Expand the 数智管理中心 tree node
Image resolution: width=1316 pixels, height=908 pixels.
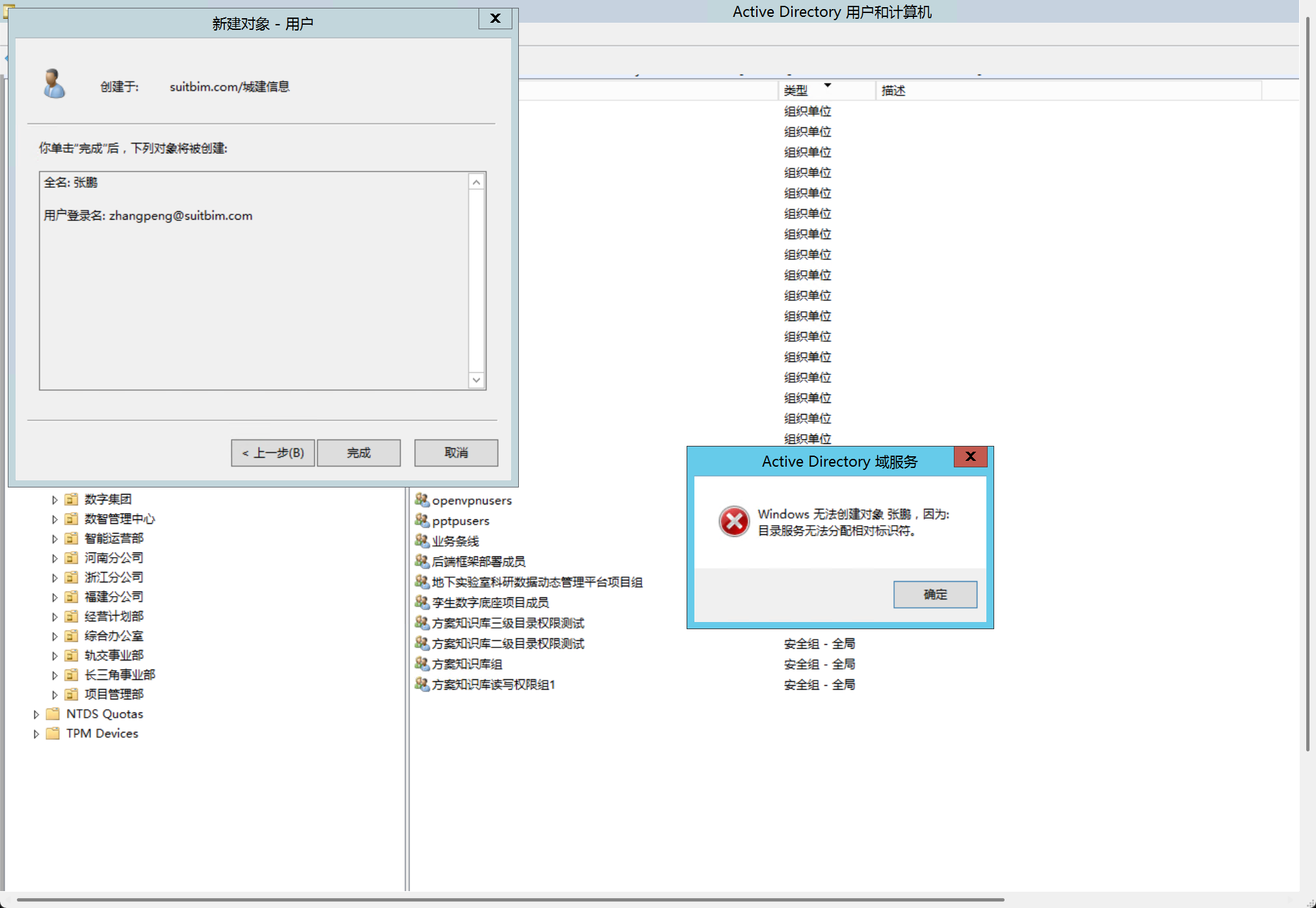tap(55, 519)
